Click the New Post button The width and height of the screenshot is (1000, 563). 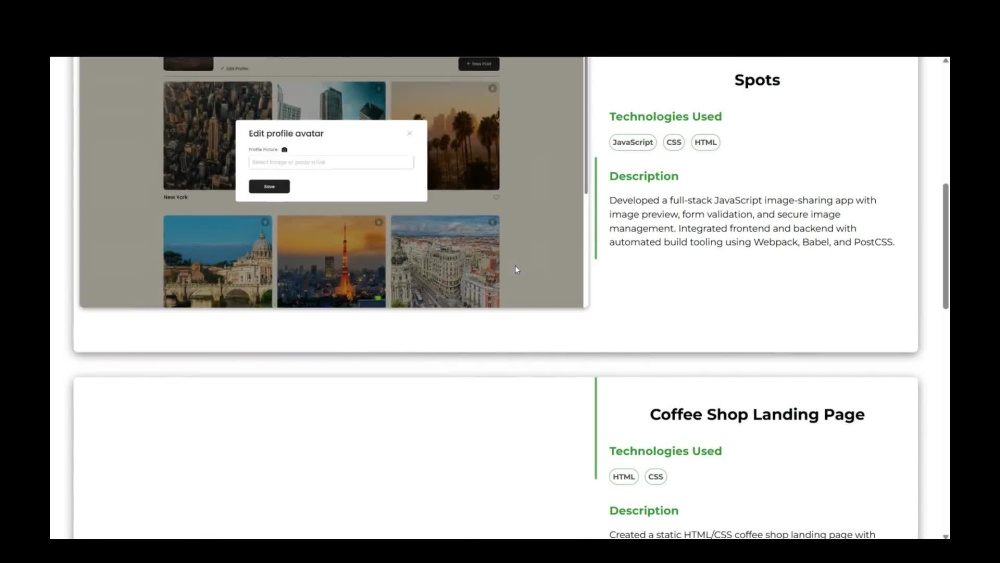coord(479,64)
